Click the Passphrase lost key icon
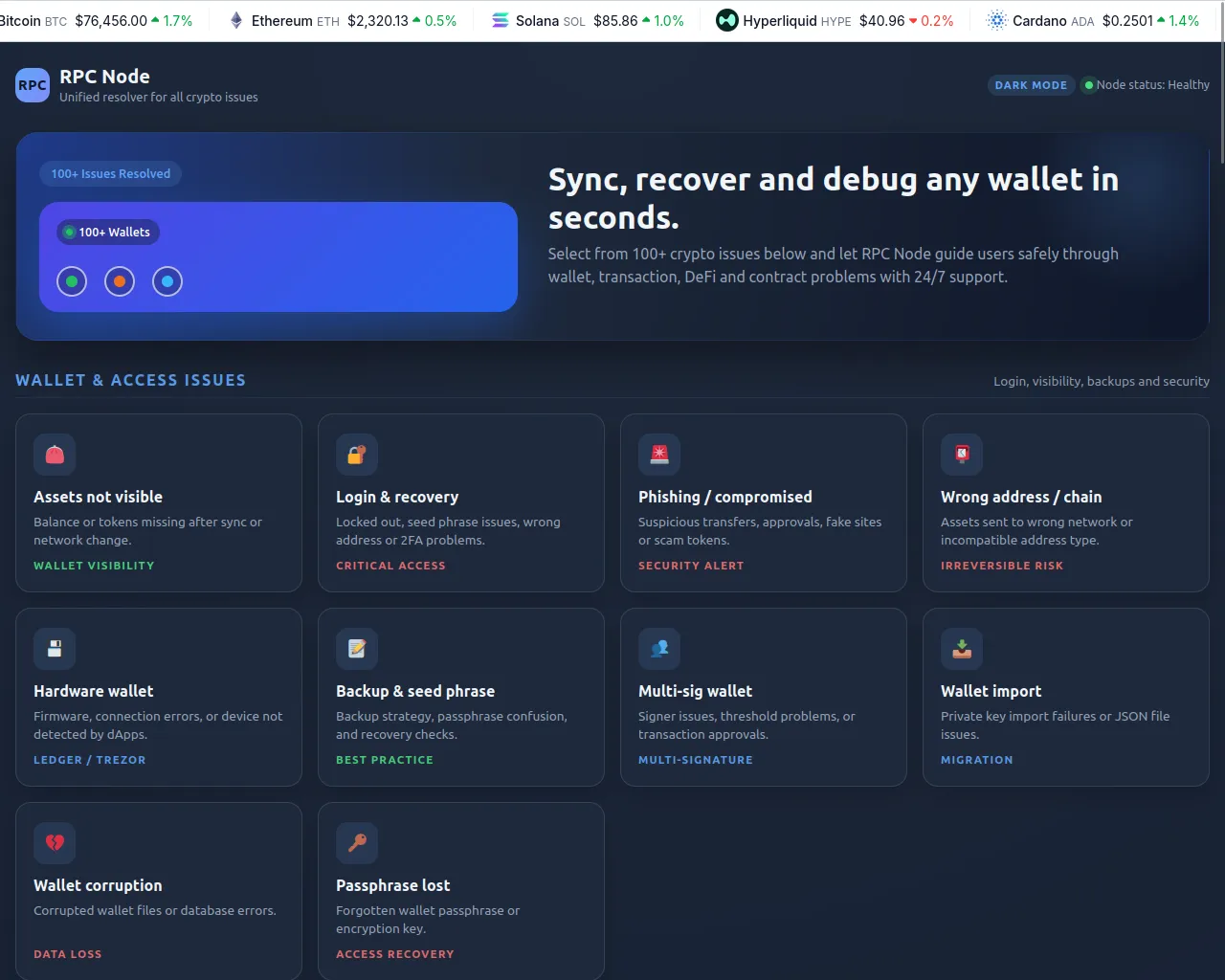 click(x=357, y=843)
